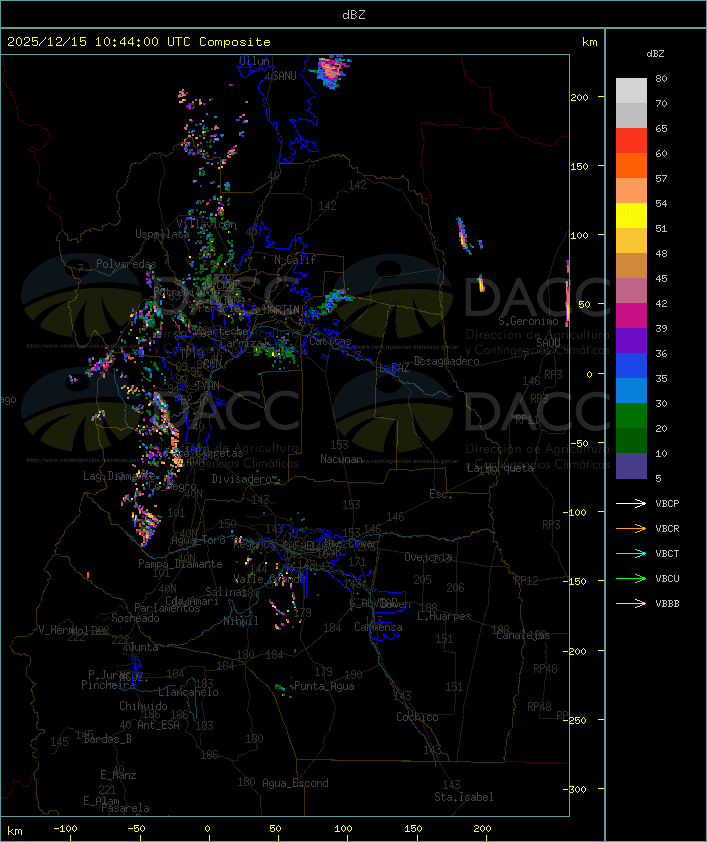Click the 36-39 dBZ purple swatch
This screenshot has height=842, width=707.
pos(631,340)
